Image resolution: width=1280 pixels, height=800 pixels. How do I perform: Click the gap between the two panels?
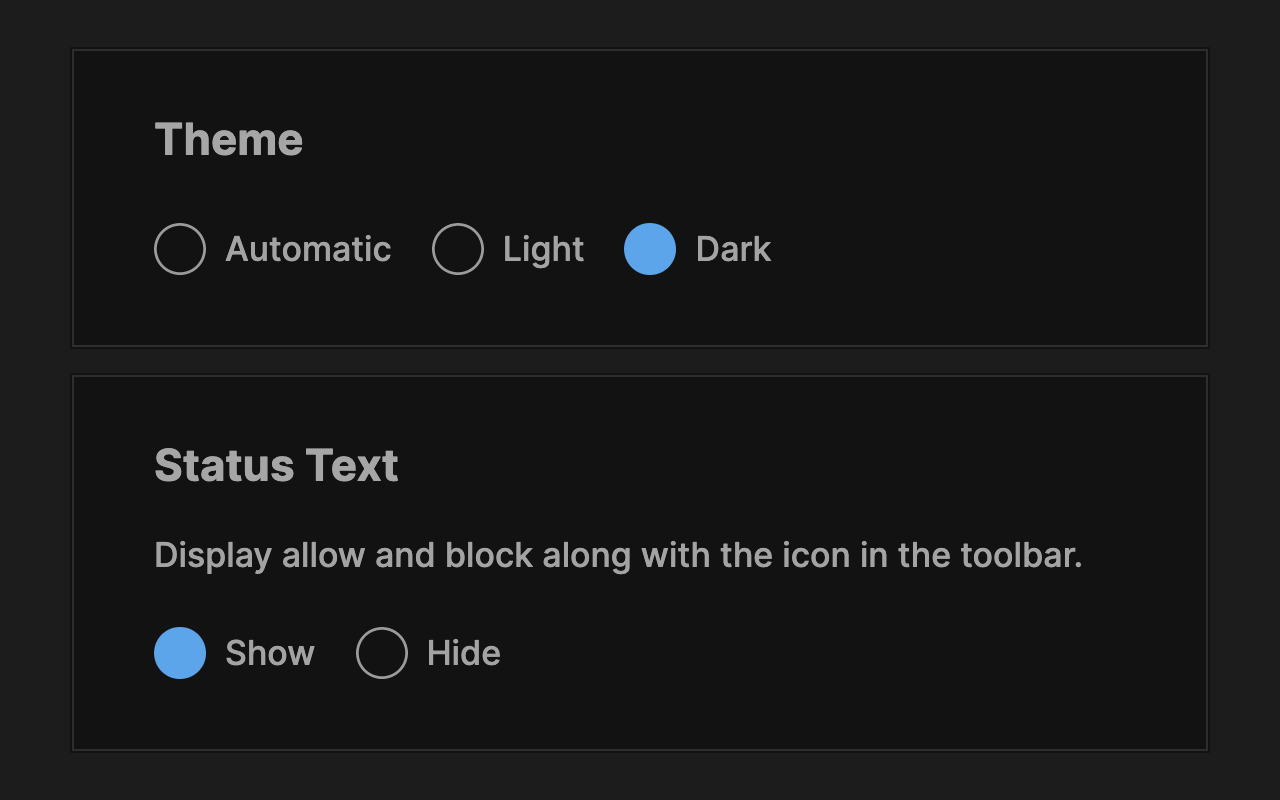click(640, 361)
